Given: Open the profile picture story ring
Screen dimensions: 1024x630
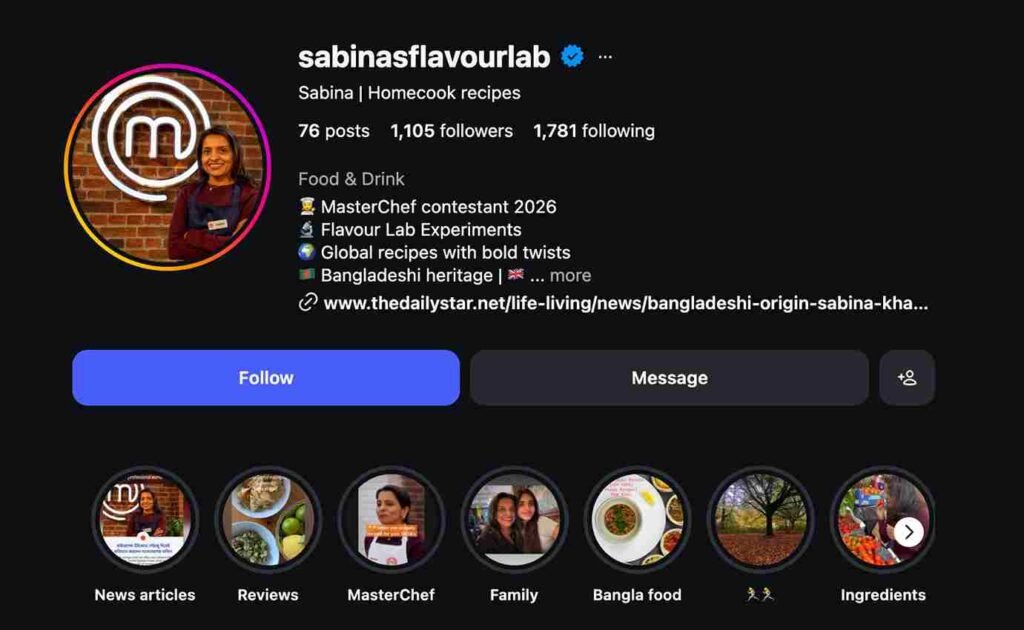Looking at the screenshot, I should pyautogui.click(x=168, y=167).
